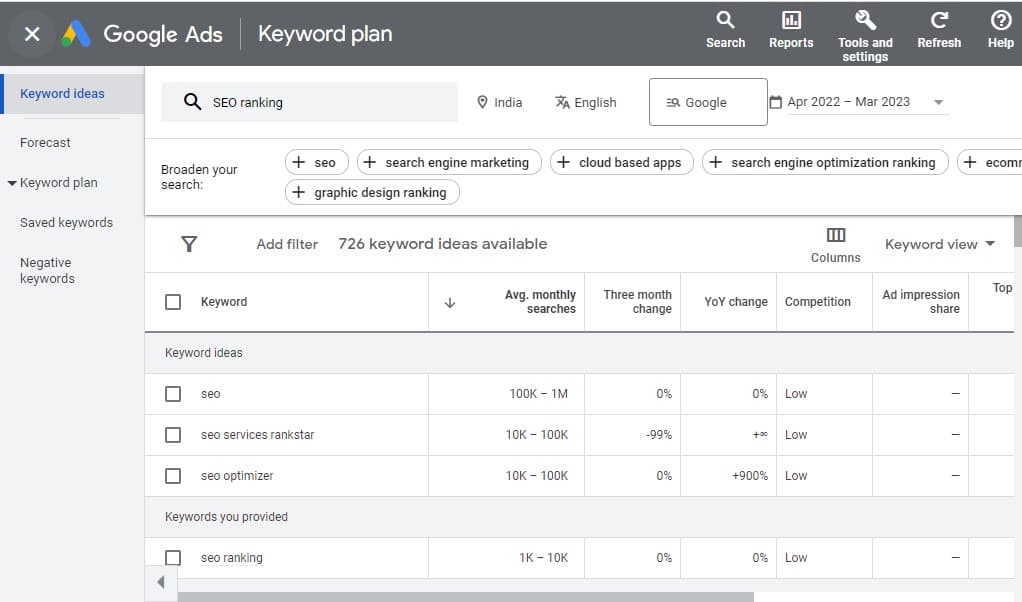Check the box for keyword seo
1022x602 pixels.
(173, 394)
